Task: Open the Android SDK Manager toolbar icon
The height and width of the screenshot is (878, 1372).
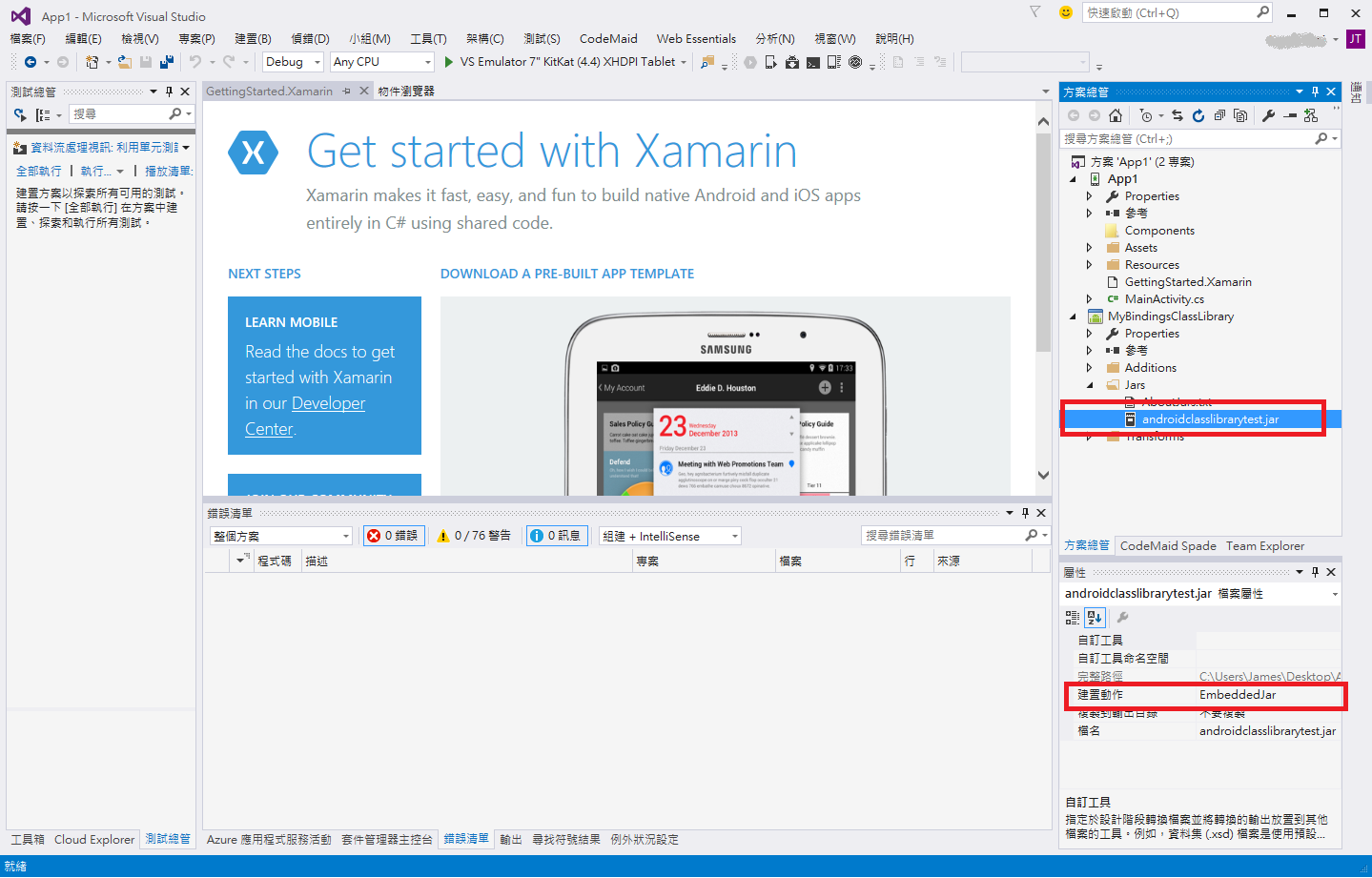Action: 791,62
